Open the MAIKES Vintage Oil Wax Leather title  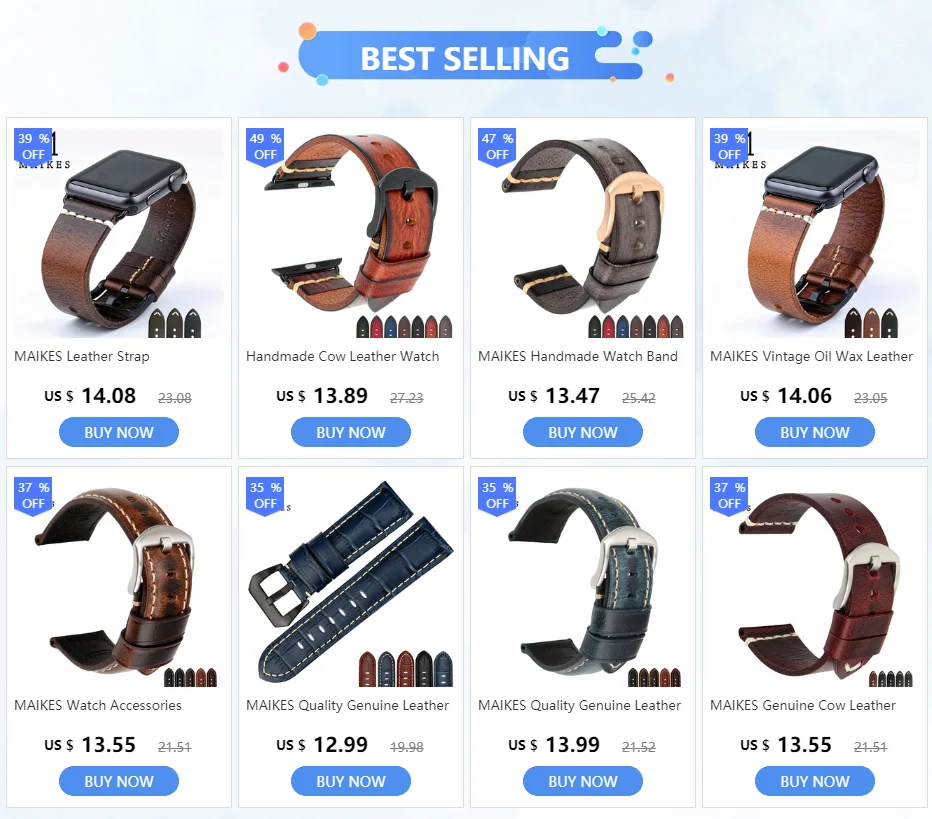click(811, 357)
